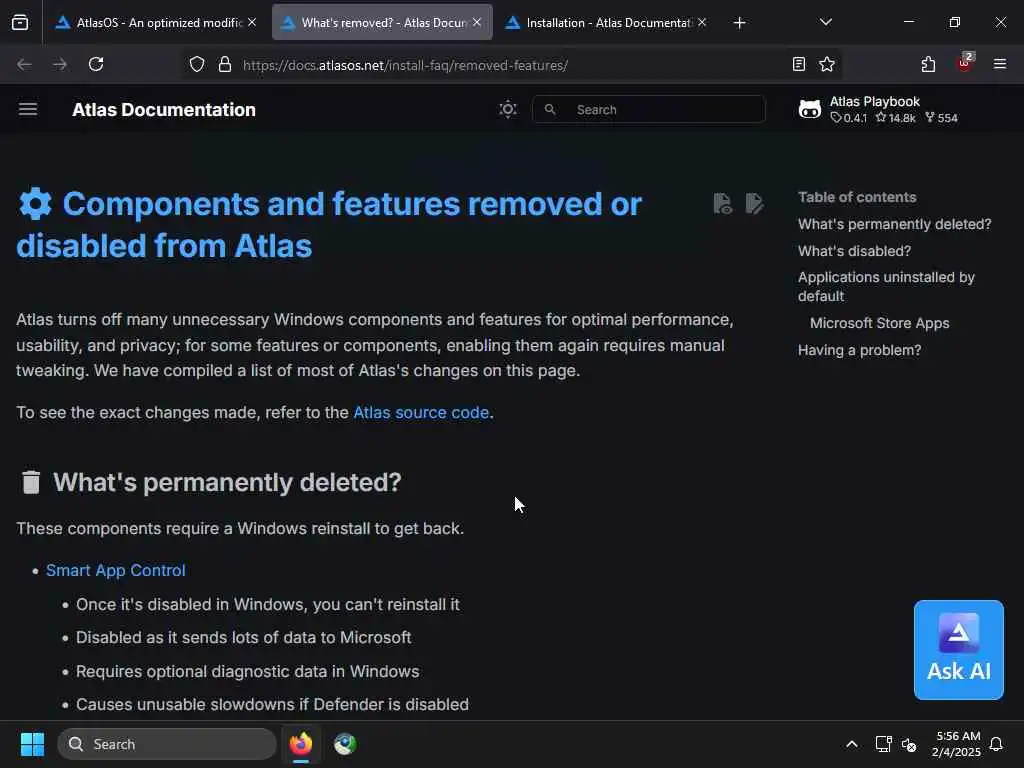View site security lock information
Image resolution: width=1024 pixels, height=768 pixels.
(x=225, y=64)
